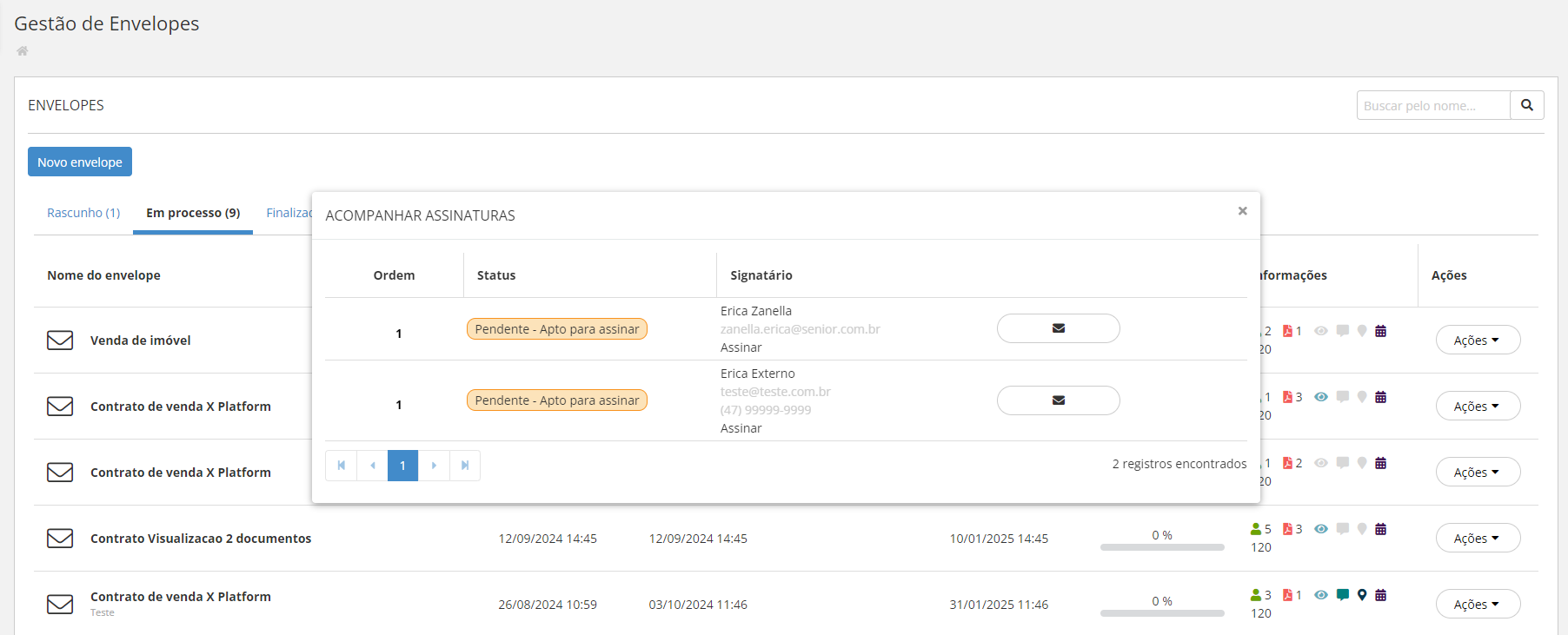The height and width of the screenshot is (635, 1568).
Task: Open the Ações dropdown in the last row
Action: [1477, 605]
